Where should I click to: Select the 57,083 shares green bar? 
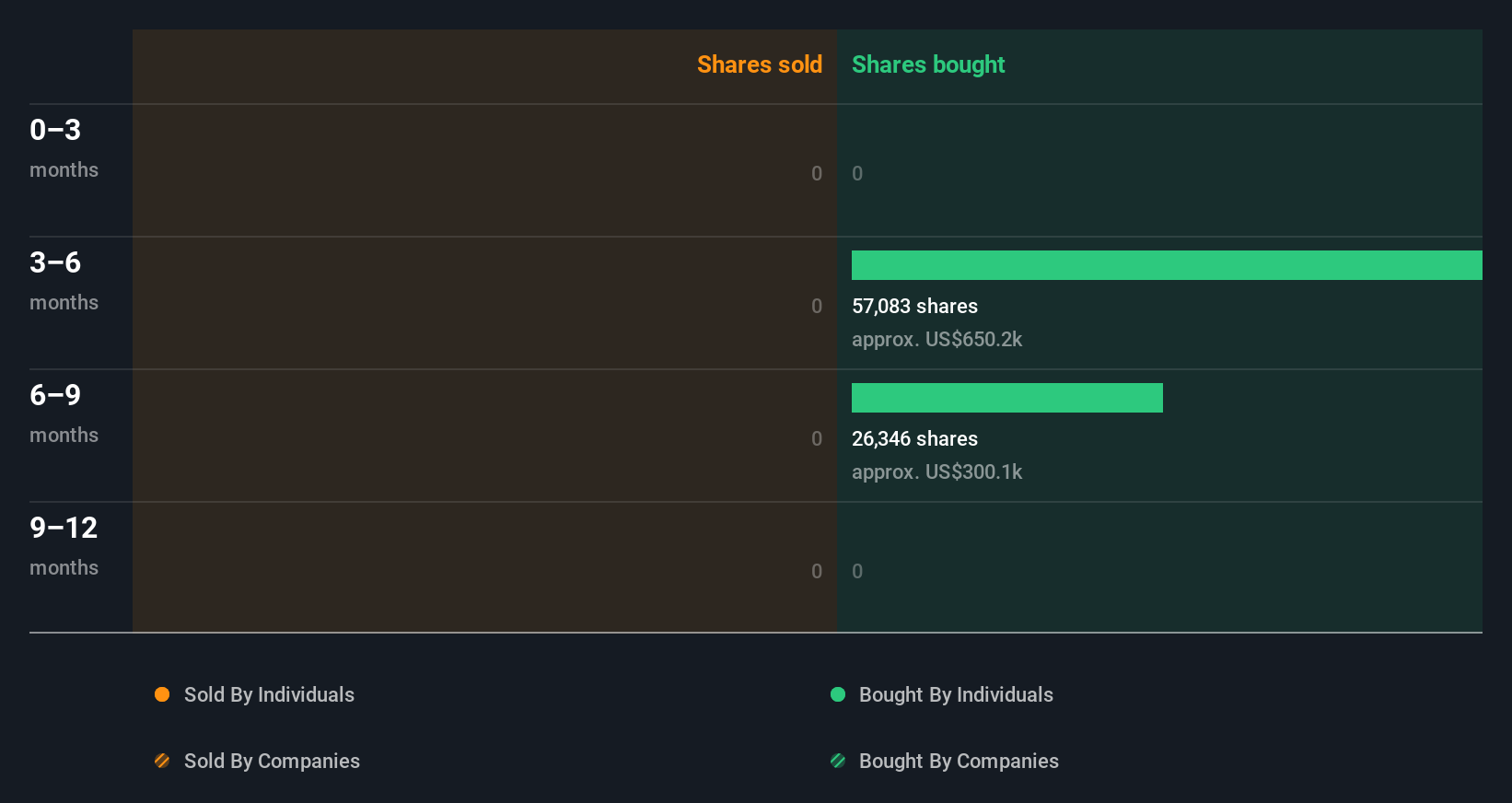tap(1167, 265)
